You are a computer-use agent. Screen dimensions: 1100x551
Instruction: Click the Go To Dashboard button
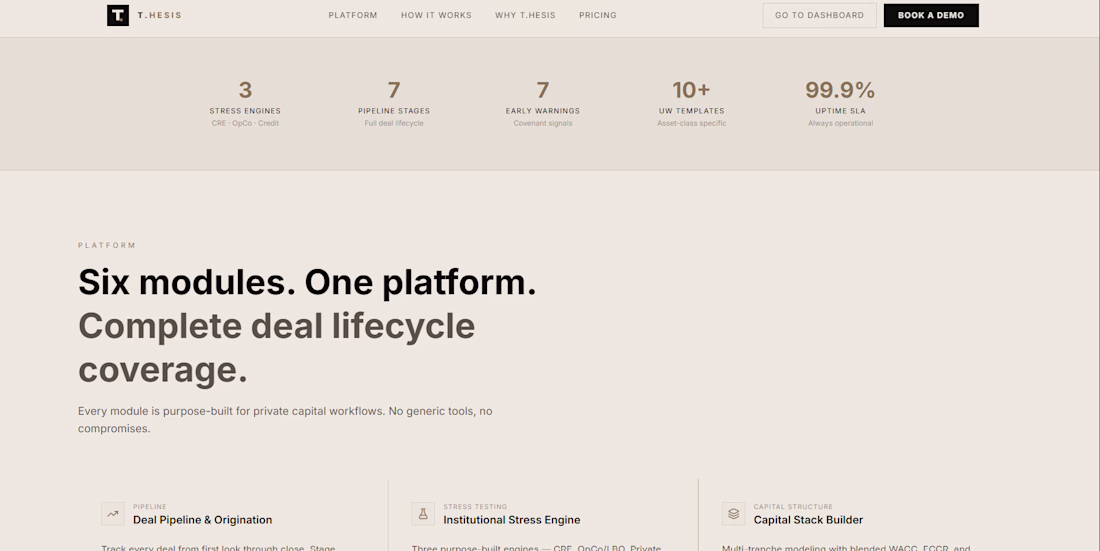(819, 15)
